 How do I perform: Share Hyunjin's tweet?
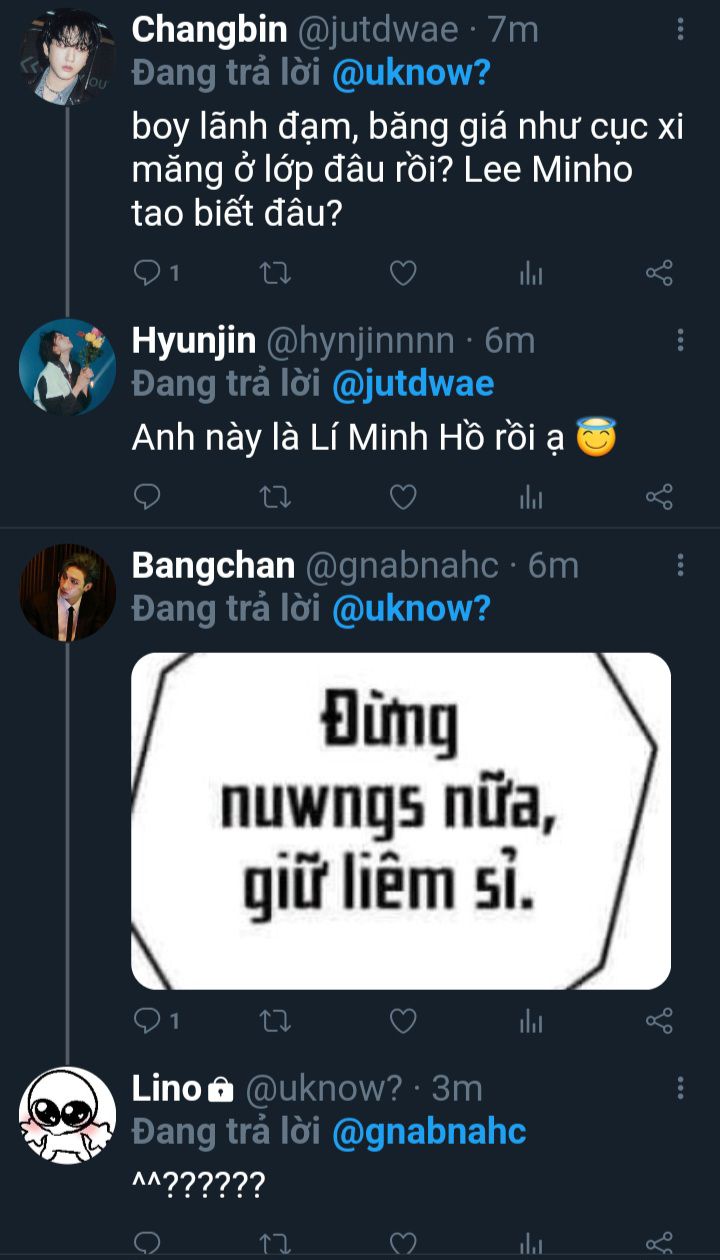click(x=659, y=496)
